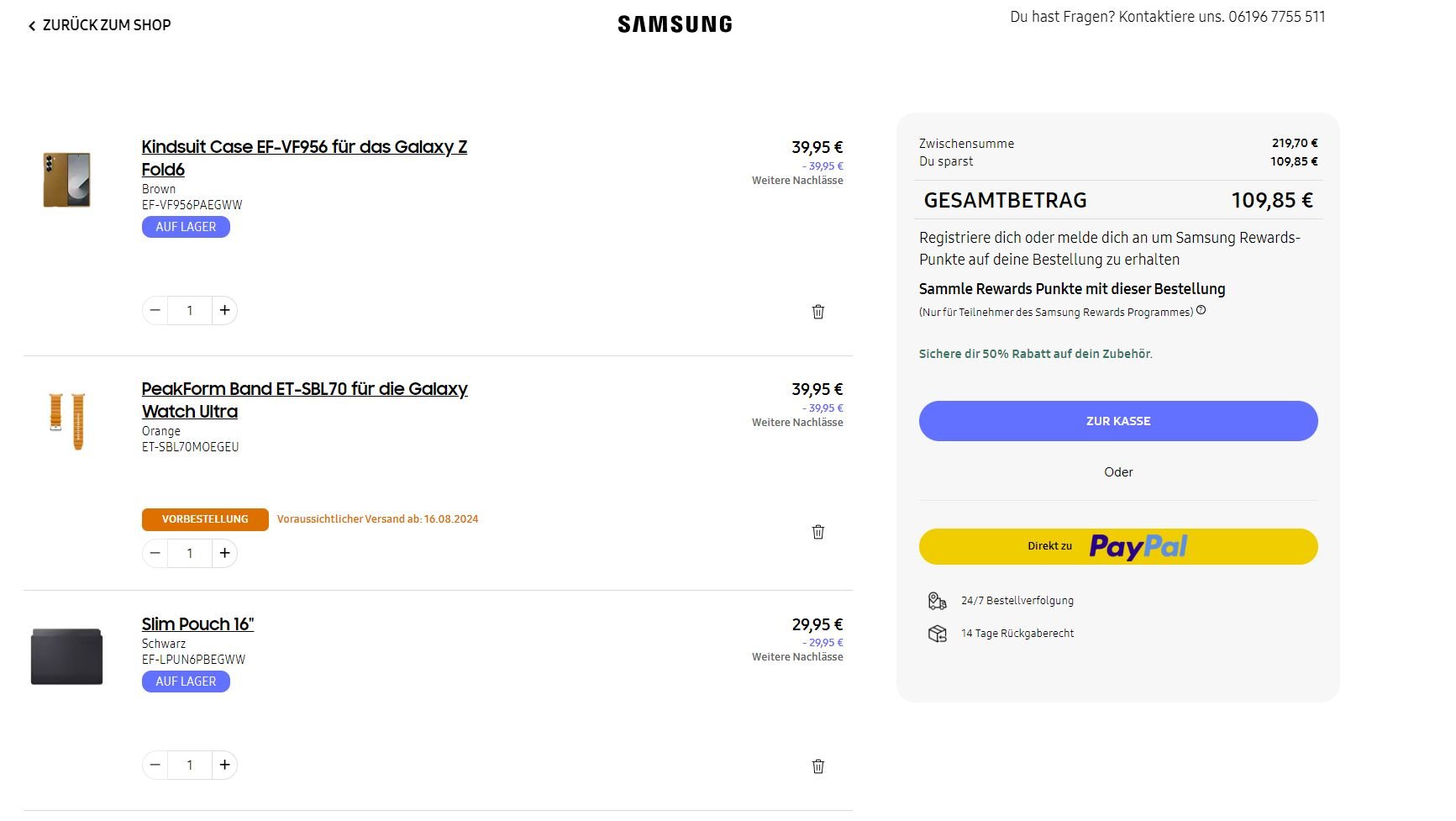Decrease Kindsuit Case quantity with minus
1456x821 pixels.
coord(155,310)
